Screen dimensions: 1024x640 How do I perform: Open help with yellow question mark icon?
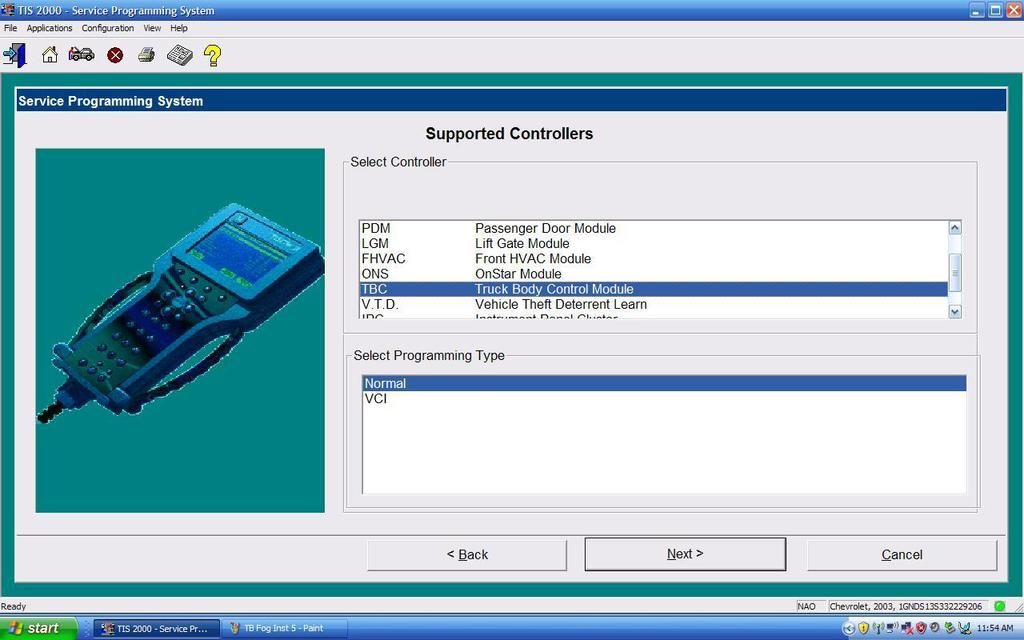[x=212, y=55]
